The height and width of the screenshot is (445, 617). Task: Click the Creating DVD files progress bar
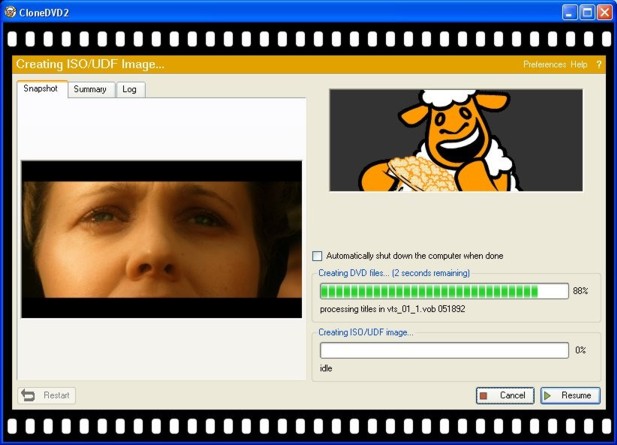click(x=444, y=291)
